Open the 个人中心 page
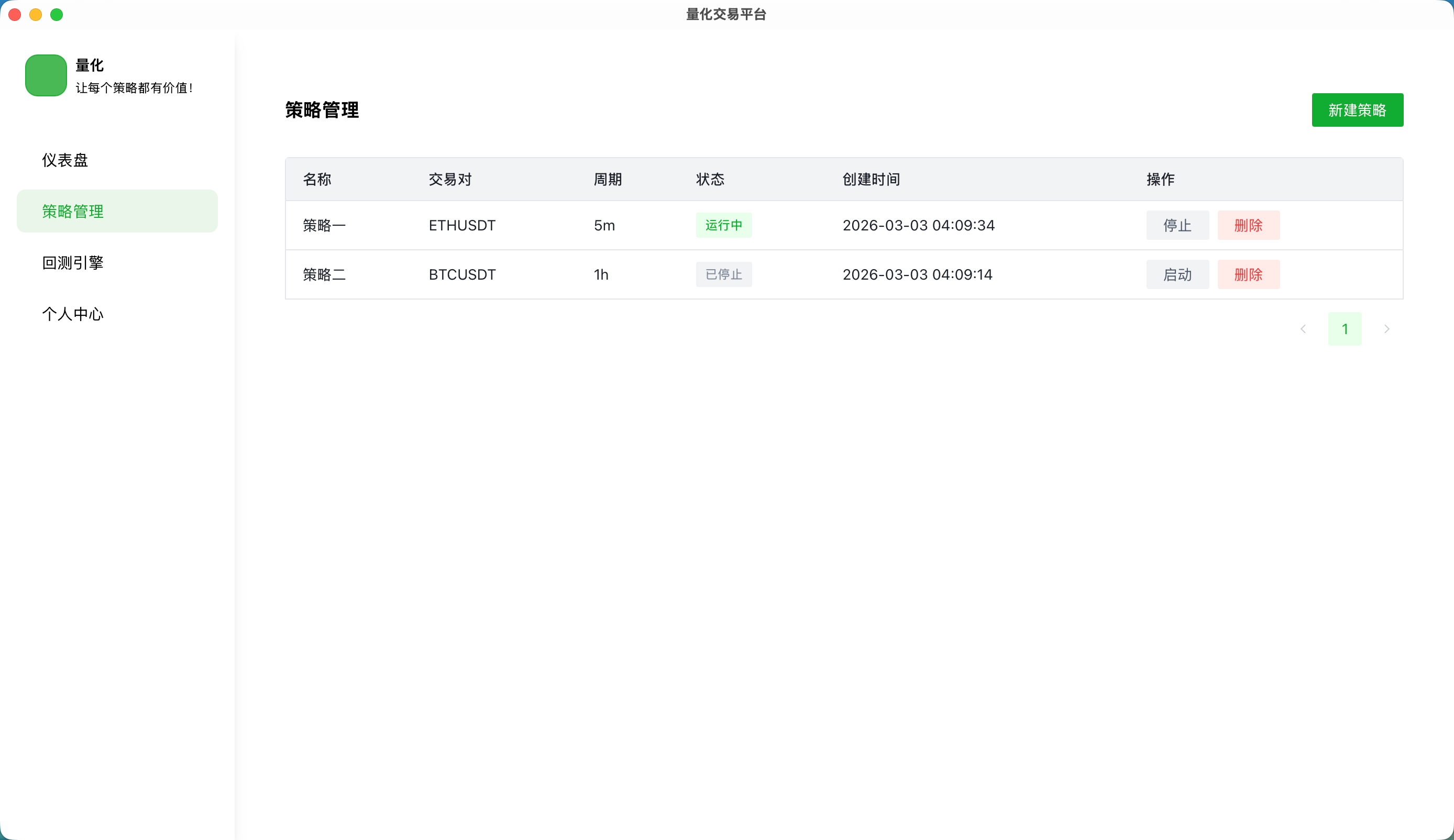Screen dimensions: 1454x840 click(73, 314)
